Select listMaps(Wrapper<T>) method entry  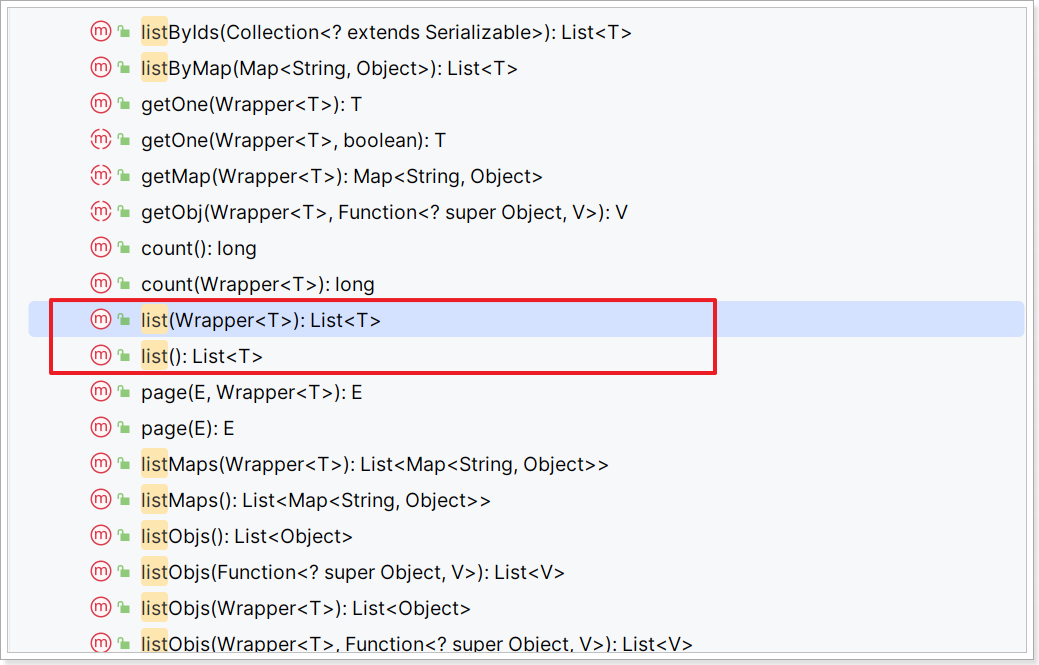click(375, 464)
